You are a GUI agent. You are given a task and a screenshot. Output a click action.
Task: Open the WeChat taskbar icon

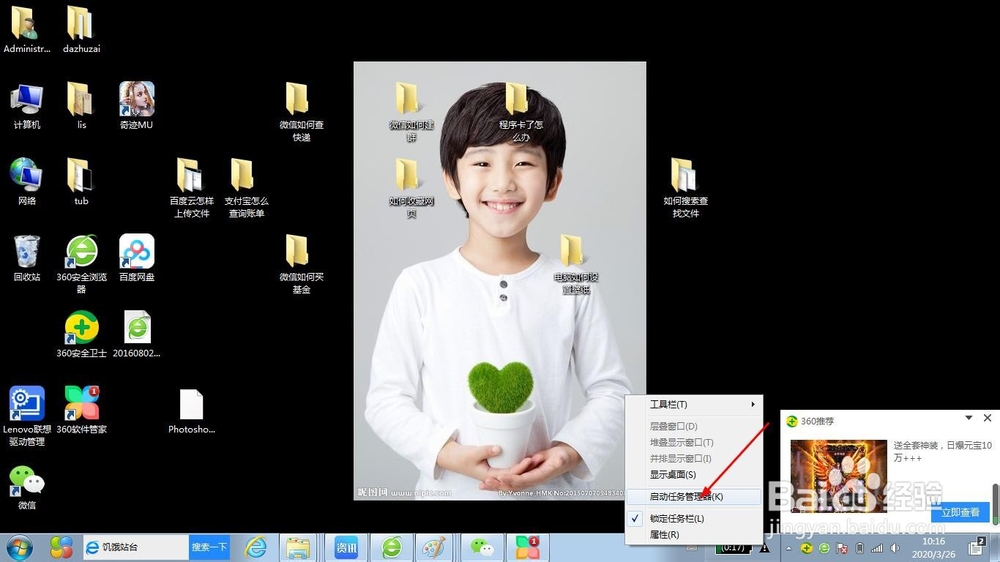click(x=482, y=547)
